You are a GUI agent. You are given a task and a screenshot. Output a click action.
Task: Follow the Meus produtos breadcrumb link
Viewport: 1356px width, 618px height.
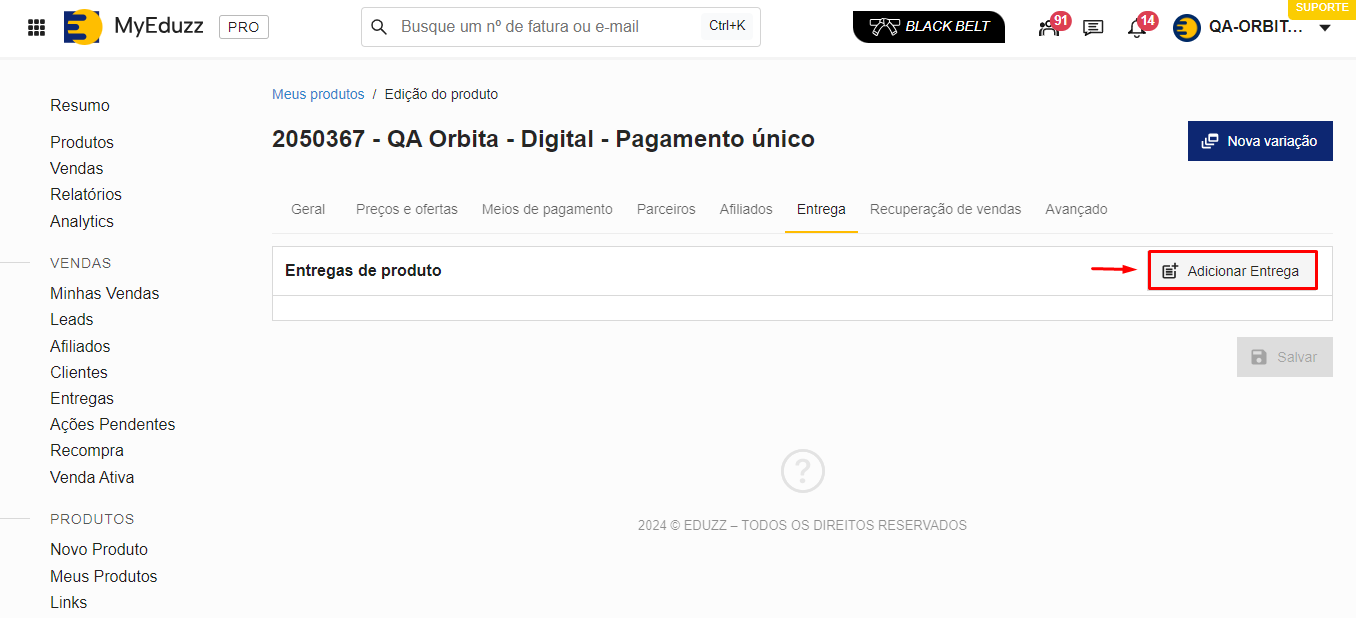318,94
